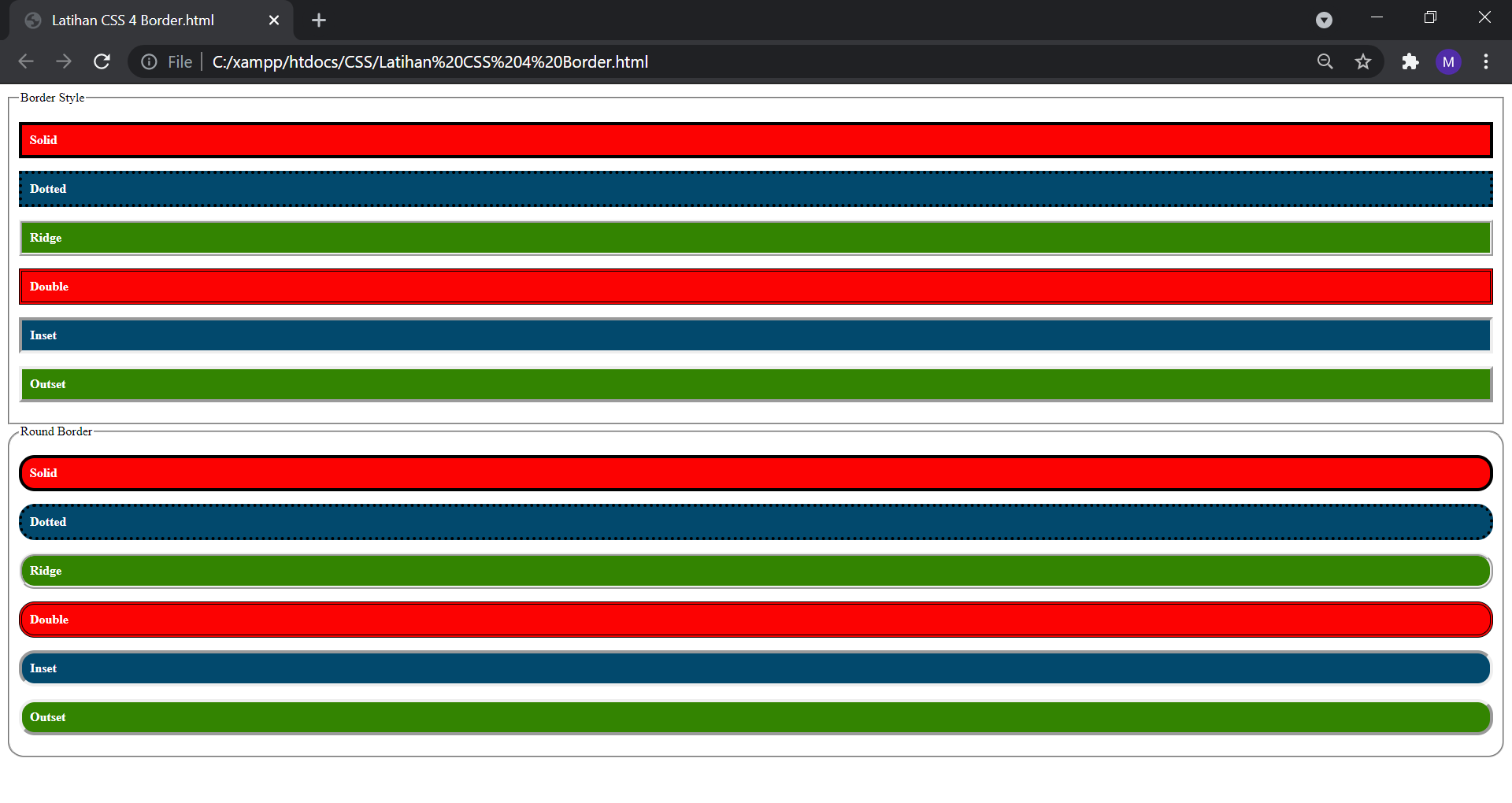Bookmark this page using the star icon
1512x803 pixels.
click(1363, 61)
